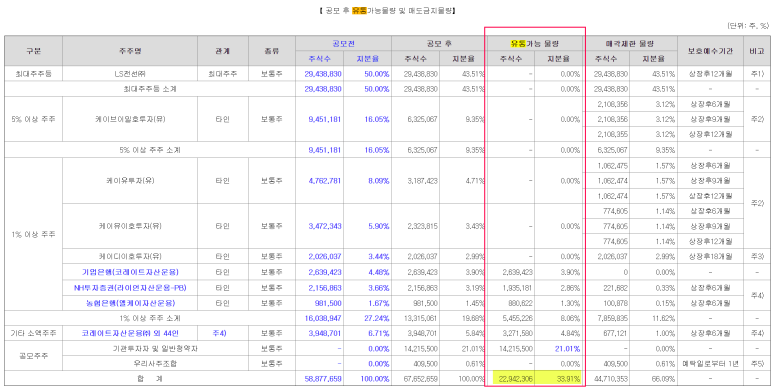Select the 주5) note cell
773x389 pixels.
[756, 364]
